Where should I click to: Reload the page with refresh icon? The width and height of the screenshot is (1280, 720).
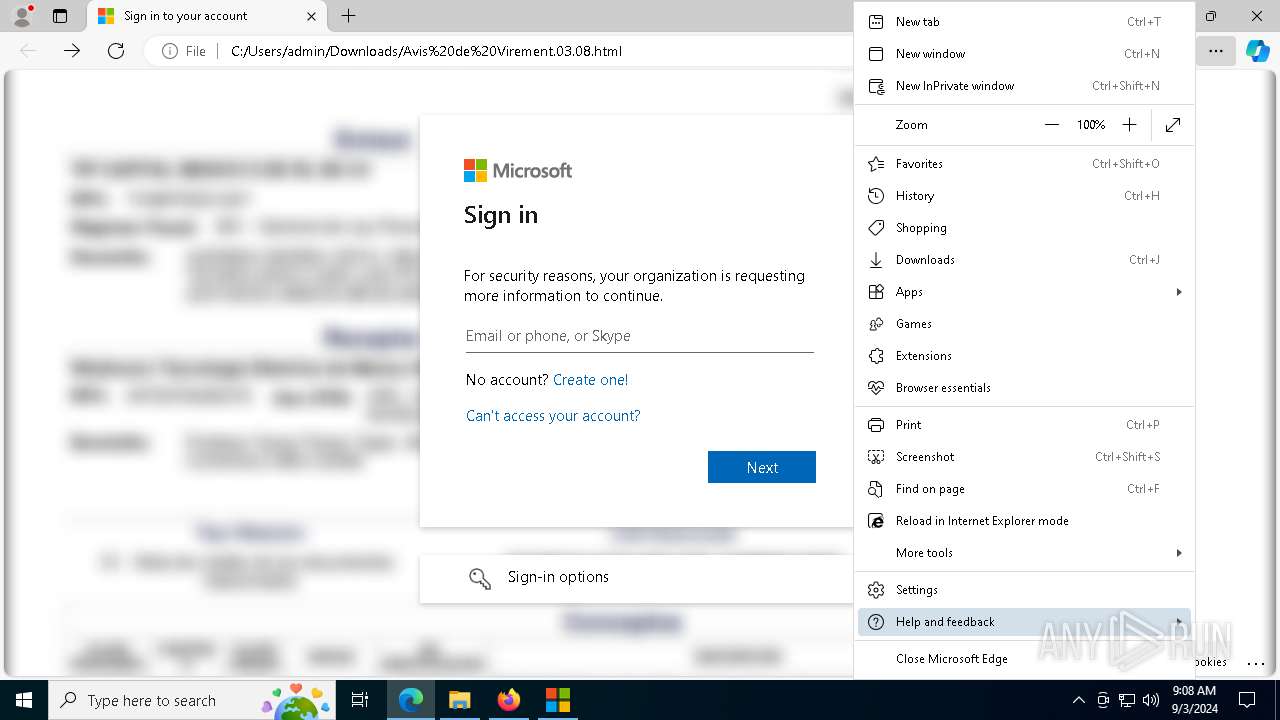point(116,51)
